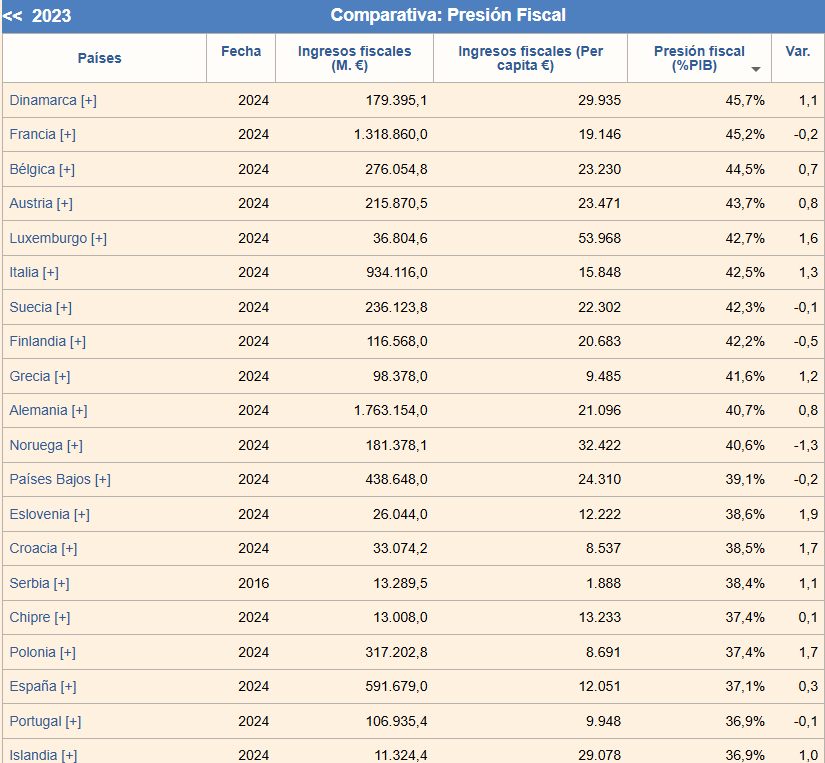The height and width of the screenshot is (763, 825).
Task: Expand details for Francia
Action: (69, 134)
